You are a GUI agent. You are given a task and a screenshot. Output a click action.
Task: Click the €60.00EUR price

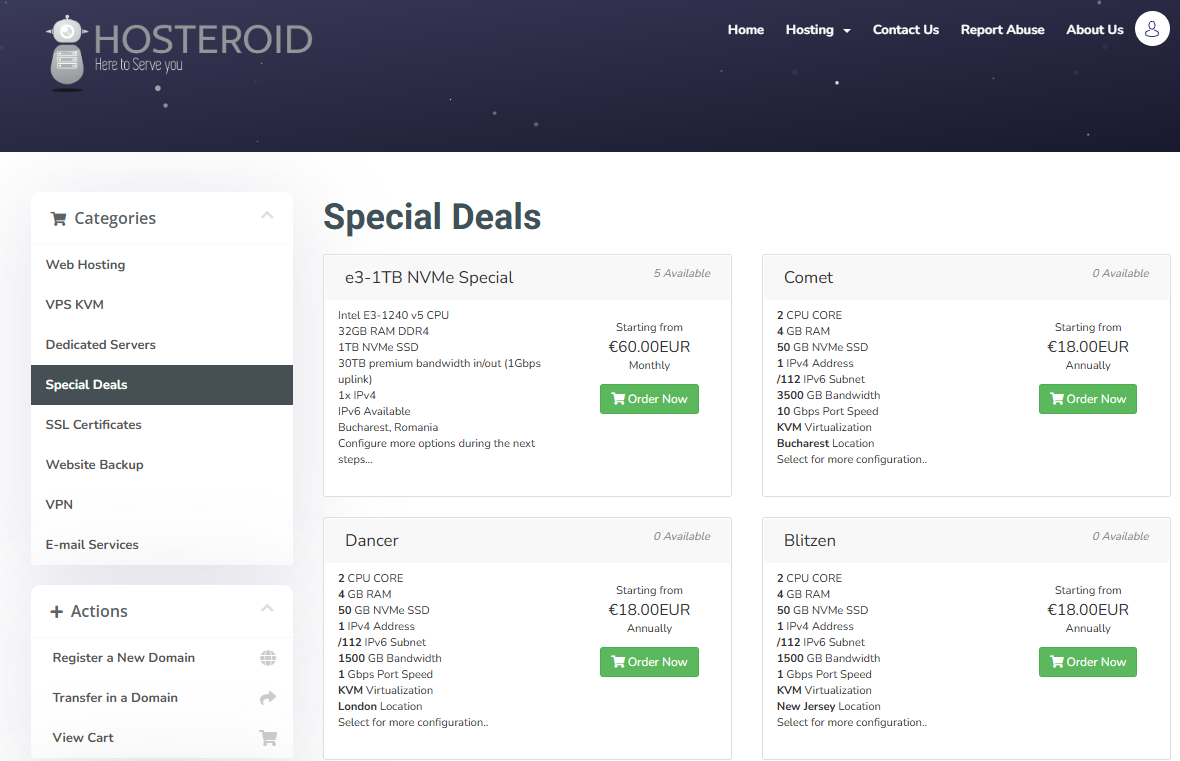tap(649, 347)
